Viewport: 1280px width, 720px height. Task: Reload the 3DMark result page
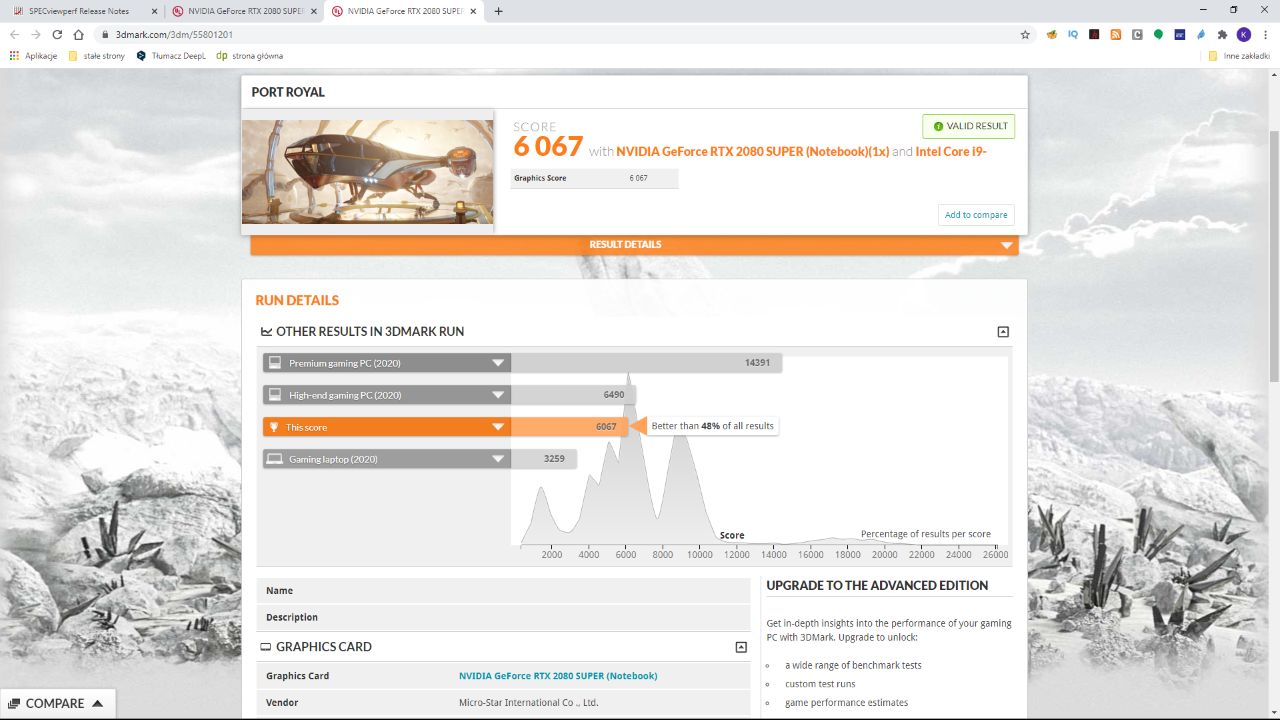coord(57,34)
